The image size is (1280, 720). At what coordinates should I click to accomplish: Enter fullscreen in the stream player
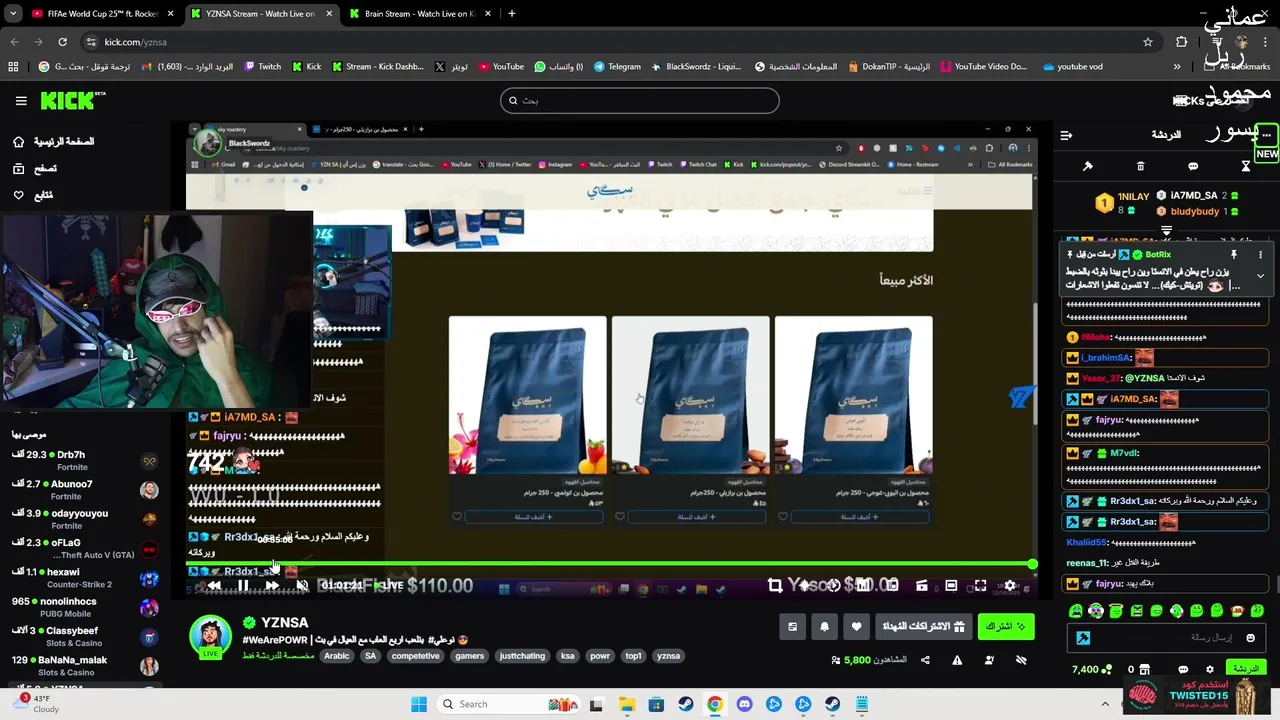[x=980, y=586]
